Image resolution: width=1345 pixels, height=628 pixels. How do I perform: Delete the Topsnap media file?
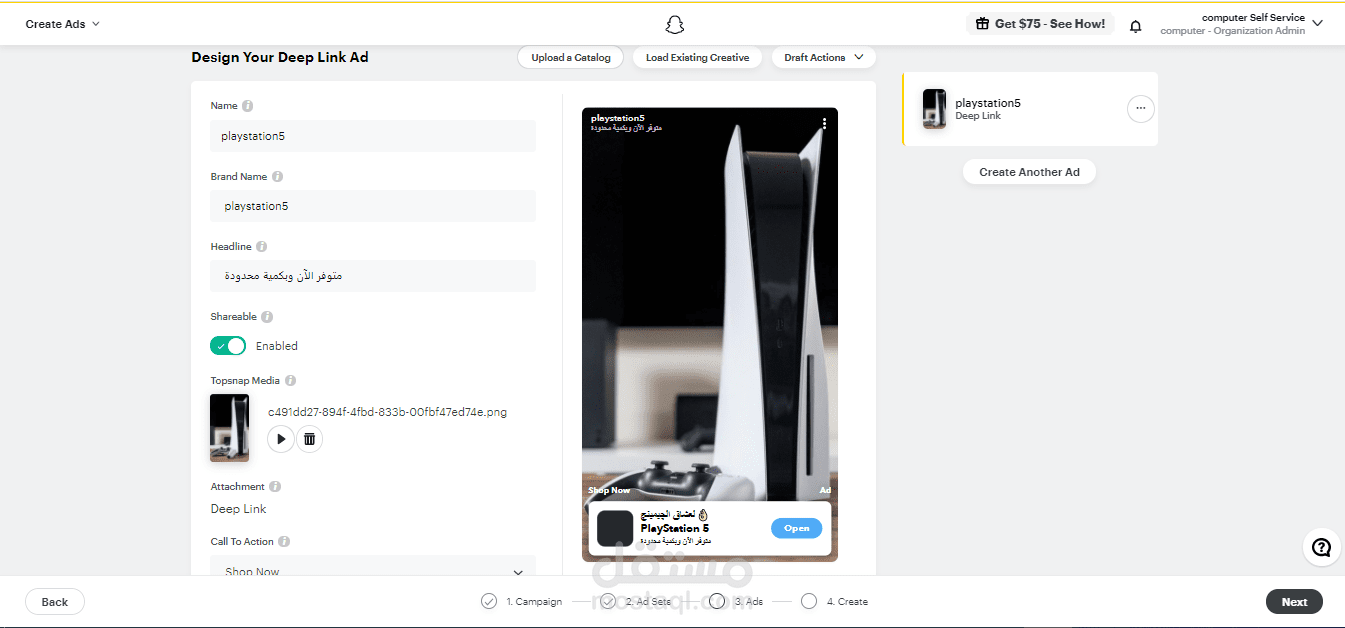[x=309, y=439]
